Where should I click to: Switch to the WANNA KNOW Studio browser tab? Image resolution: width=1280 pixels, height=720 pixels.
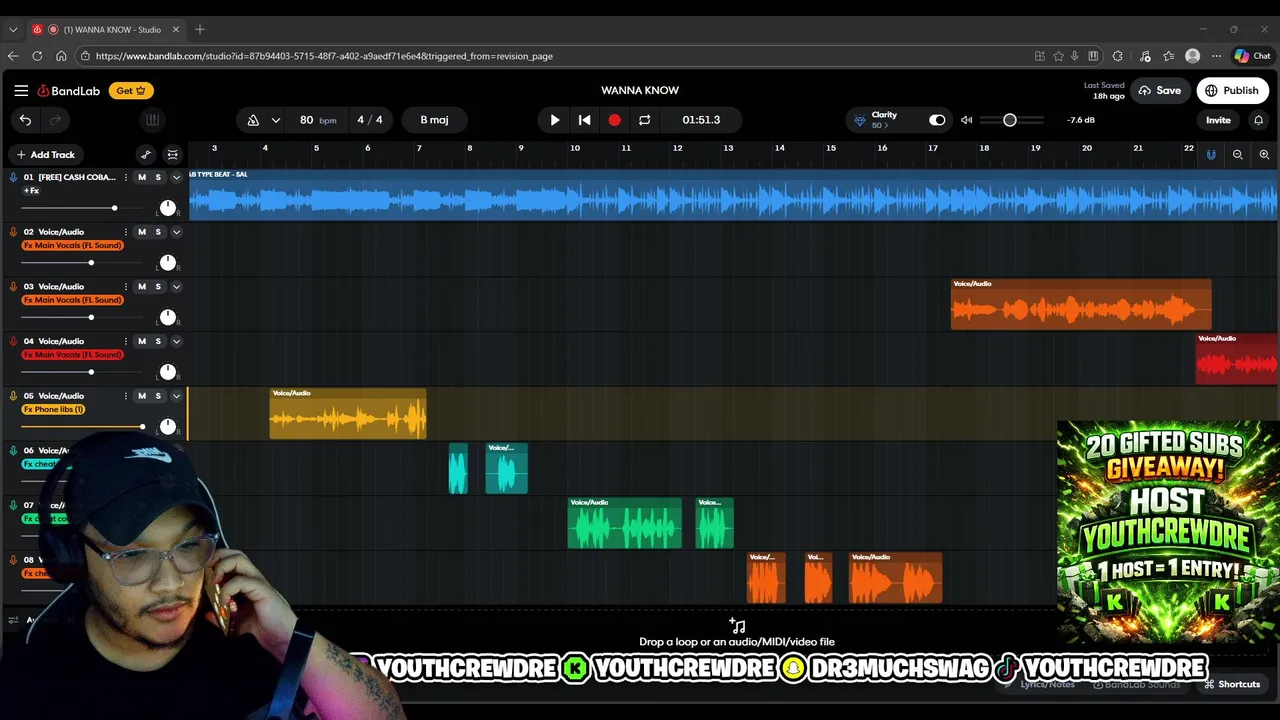click(x=106, y=30)
